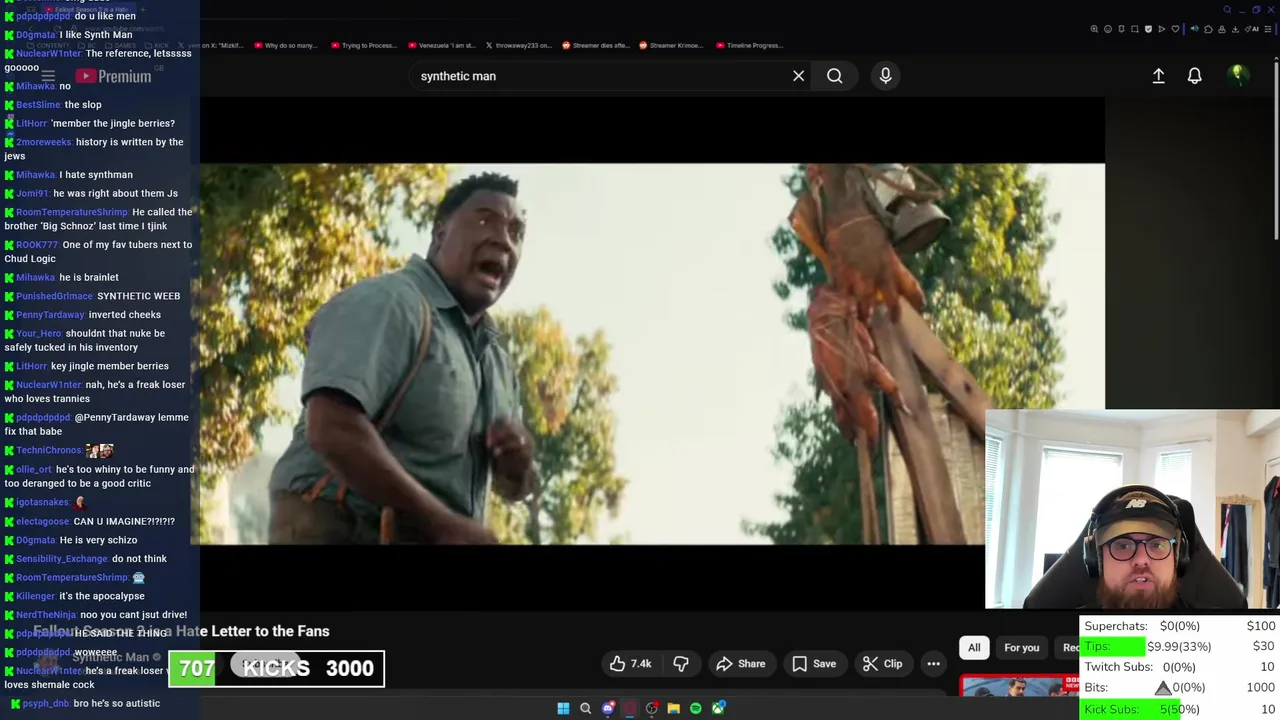
Task: Open the more actions three-dot menu
Action: pyautogui.click(x=933, y=664)
